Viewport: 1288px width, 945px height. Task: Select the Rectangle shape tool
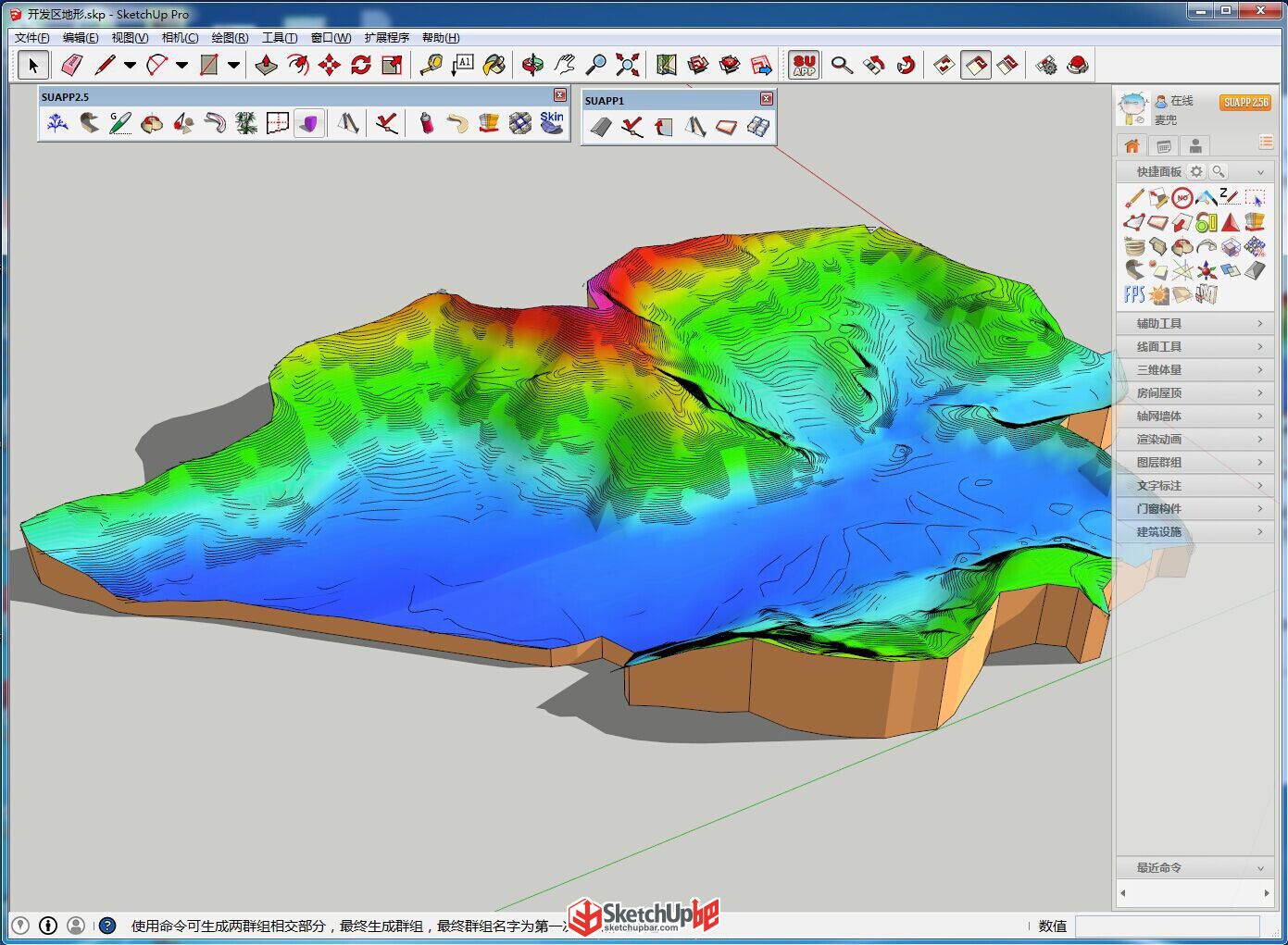click(208, 65)
